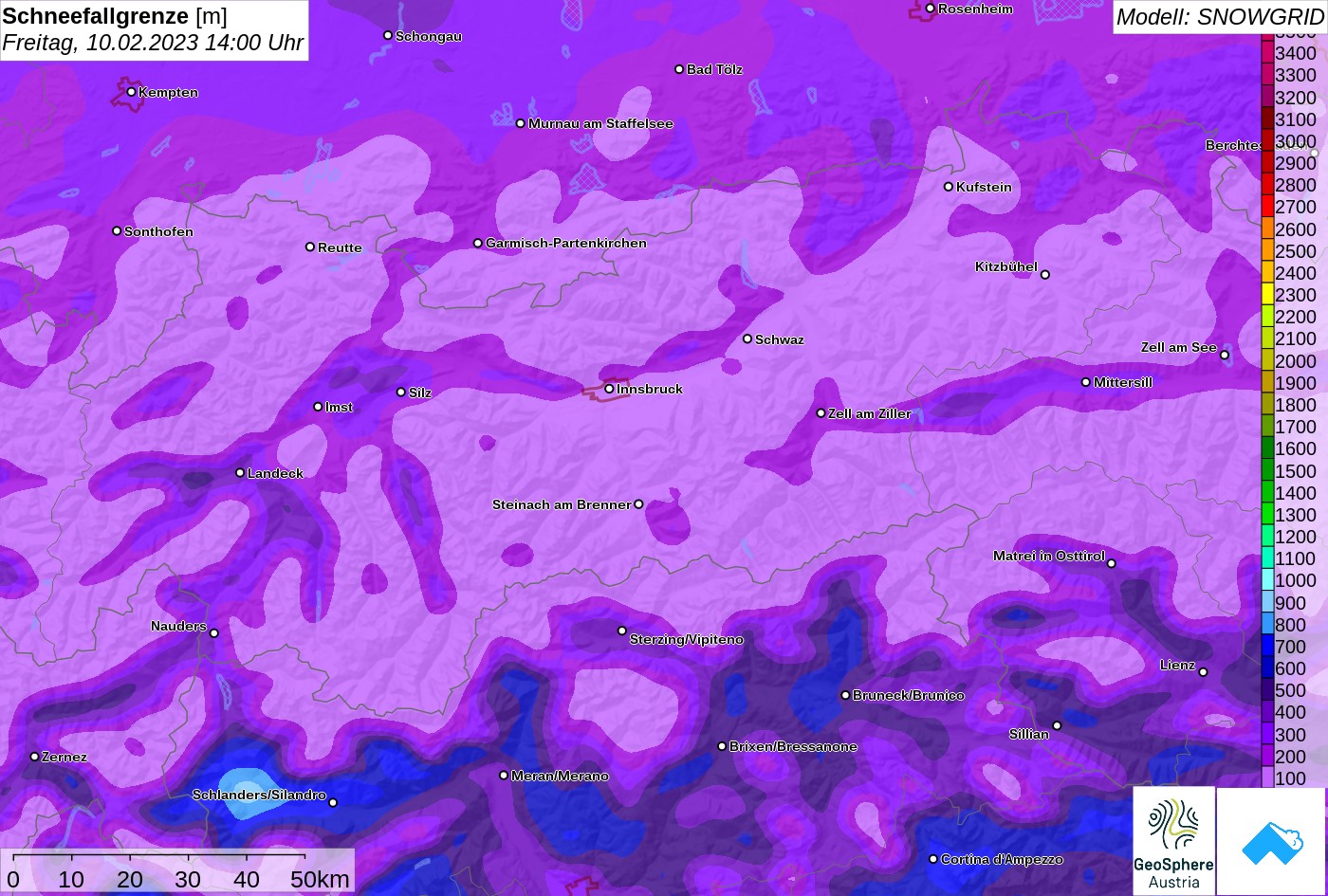Click the Kempten city marker dot
Screen dimensions: 1328x896
pos(131,92)
